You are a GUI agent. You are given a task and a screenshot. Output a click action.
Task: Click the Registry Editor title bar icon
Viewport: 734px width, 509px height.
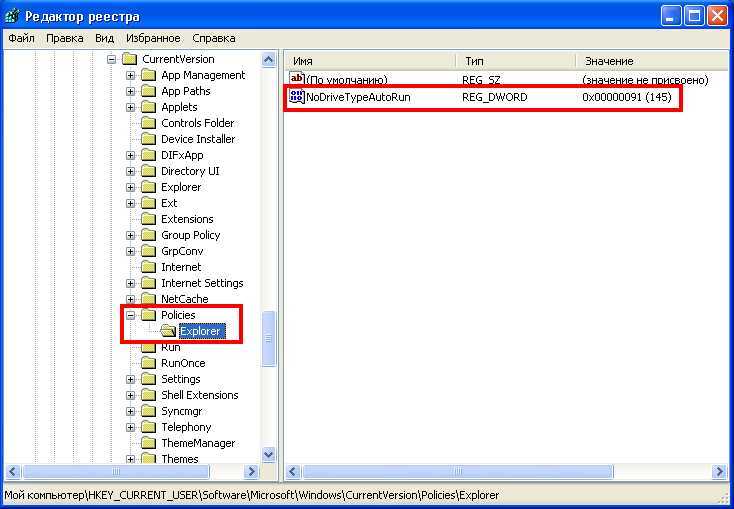(x=12, y=16)
